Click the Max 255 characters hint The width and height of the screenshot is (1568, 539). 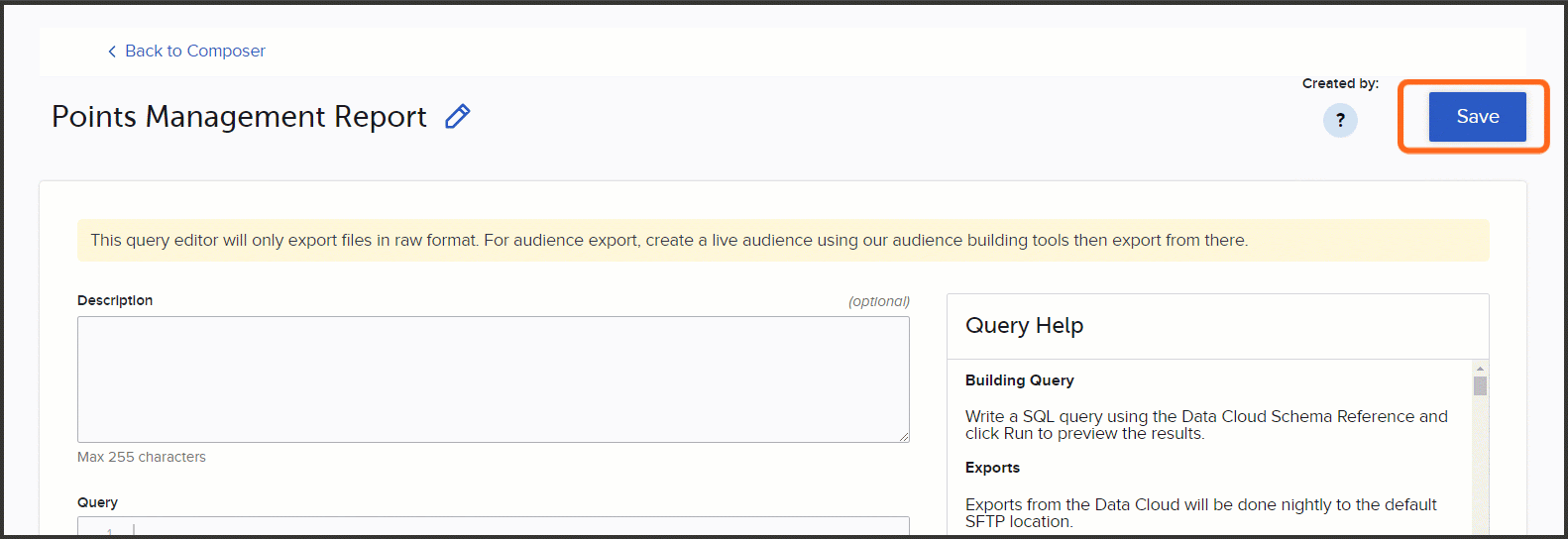pyautogui.click(x=142, y=457)
